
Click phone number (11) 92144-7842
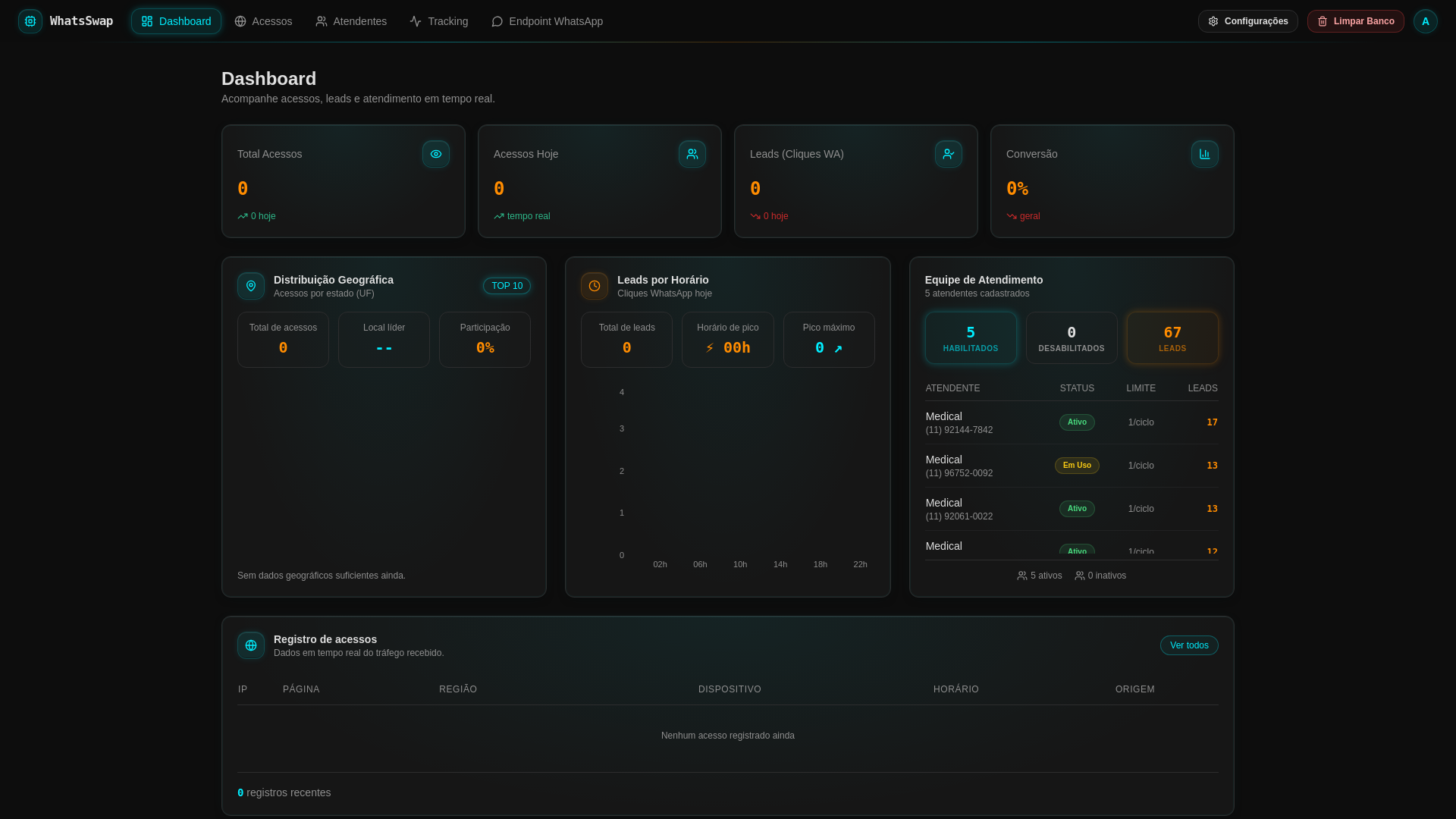959,430
